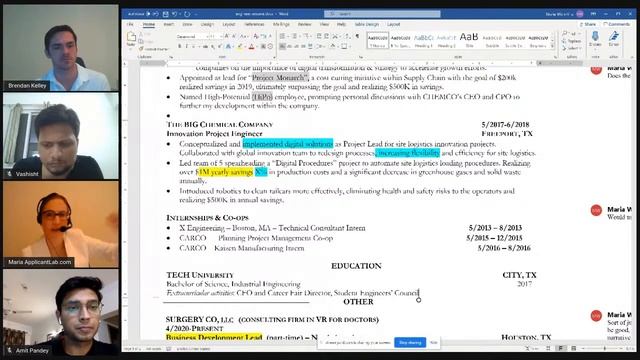Select Maria ApplicantLab.com video tile
Screen dimensions: 640x360
coord(61,224)
